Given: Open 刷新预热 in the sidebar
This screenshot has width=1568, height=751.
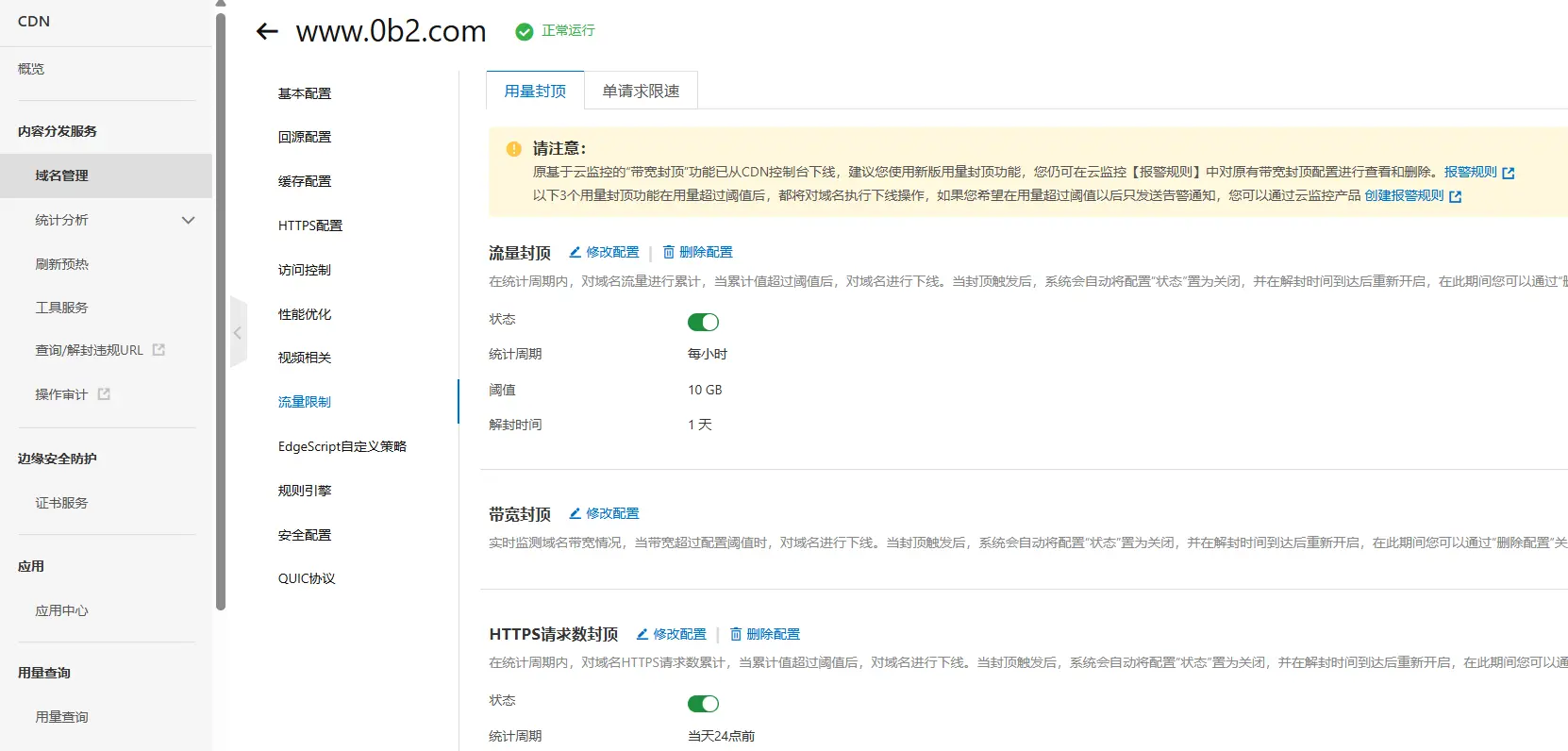Looking at the screenshot, I should [x=61, y=264].
